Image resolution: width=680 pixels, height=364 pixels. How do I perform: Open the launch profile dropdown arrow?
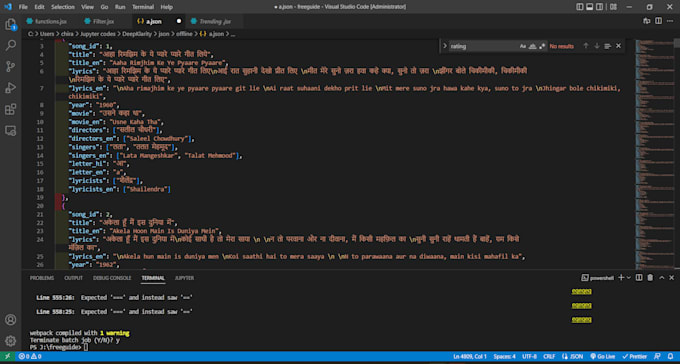click(629, 278)
